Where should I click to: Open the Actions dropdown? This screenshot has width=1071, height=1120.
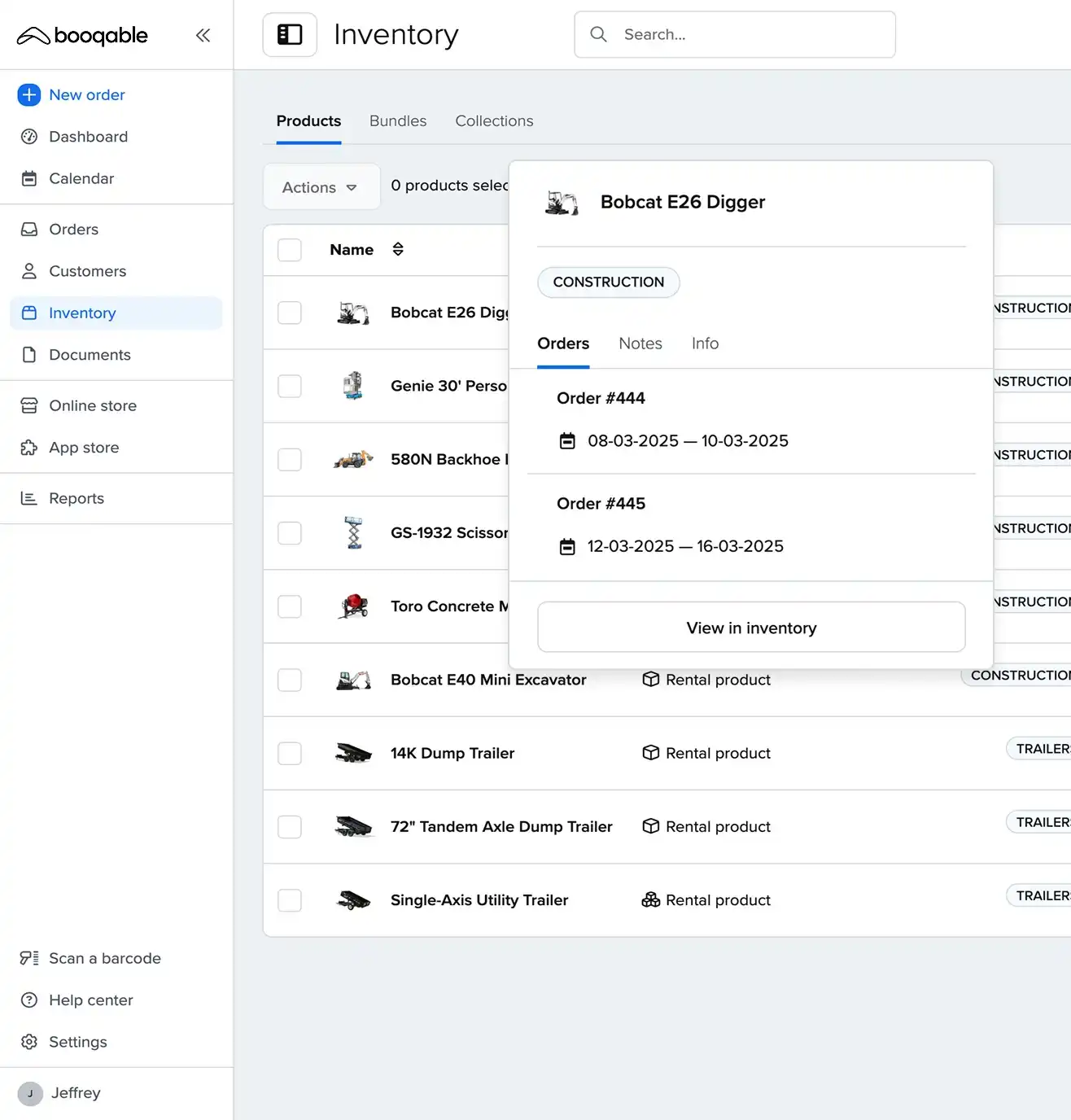[x=321, y=187]
